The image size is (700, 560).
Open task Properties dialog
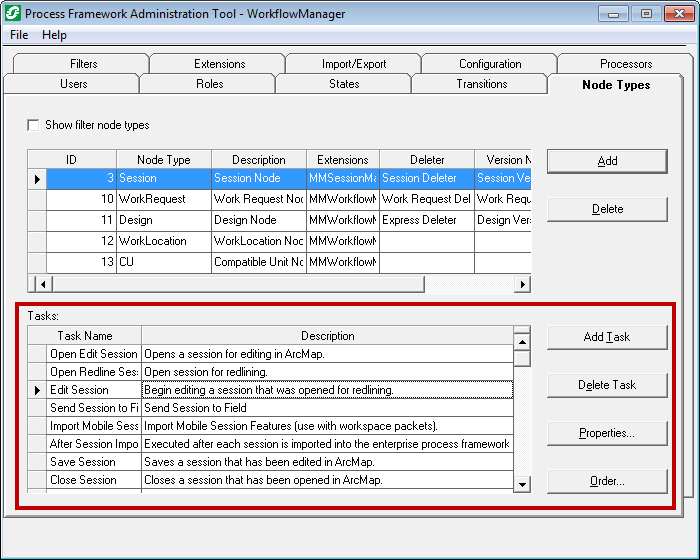(x=606, y=433)
